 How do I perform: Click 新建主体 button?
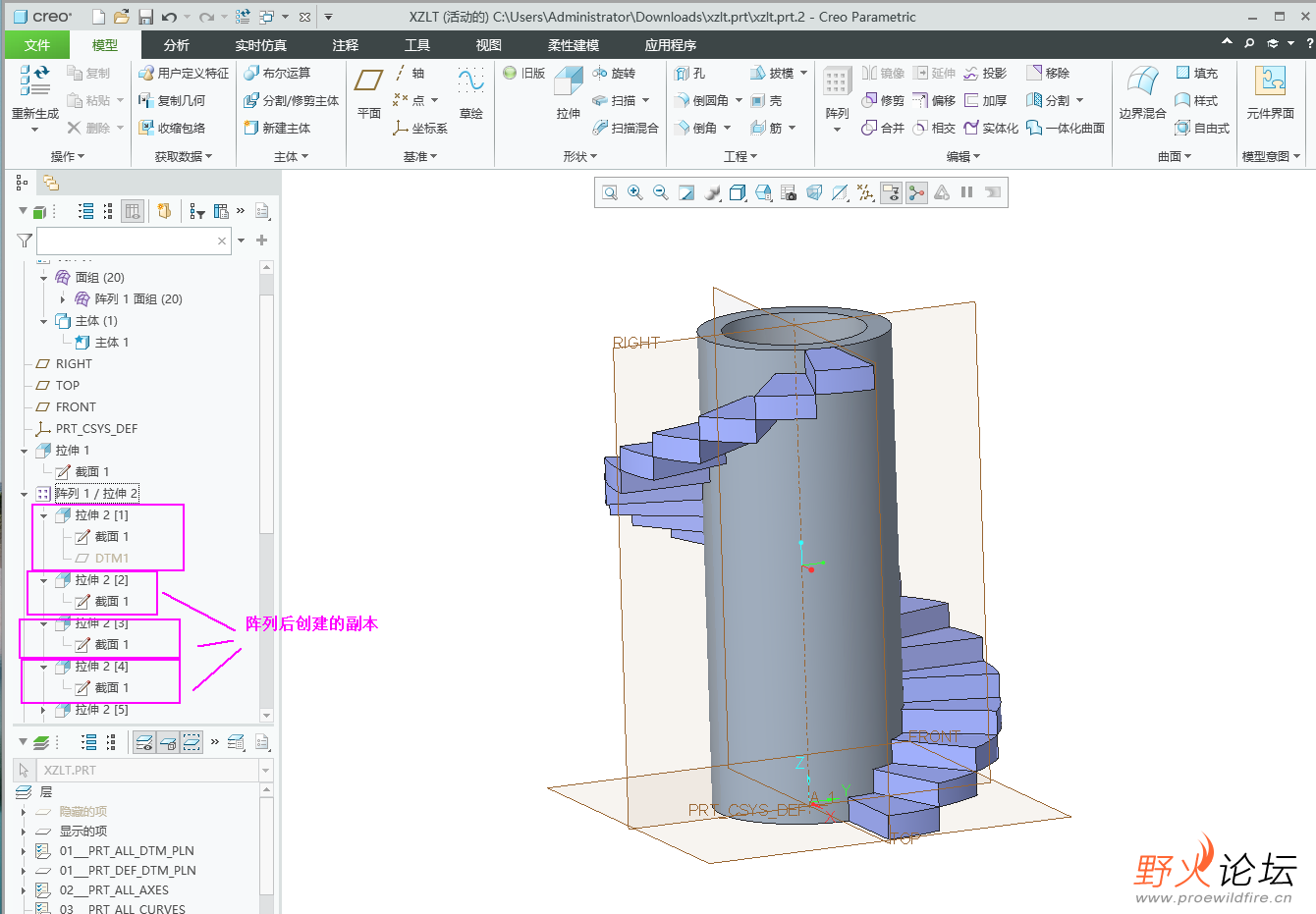click(x=277, y=129)
